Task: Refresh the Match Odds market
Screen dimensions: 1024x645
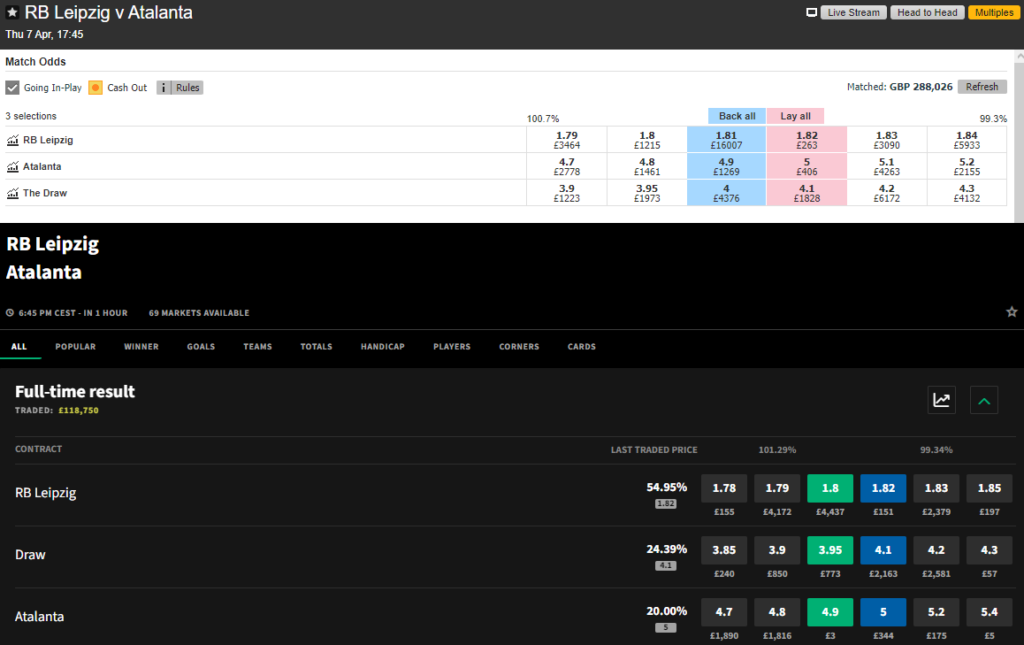Action: 982,87
